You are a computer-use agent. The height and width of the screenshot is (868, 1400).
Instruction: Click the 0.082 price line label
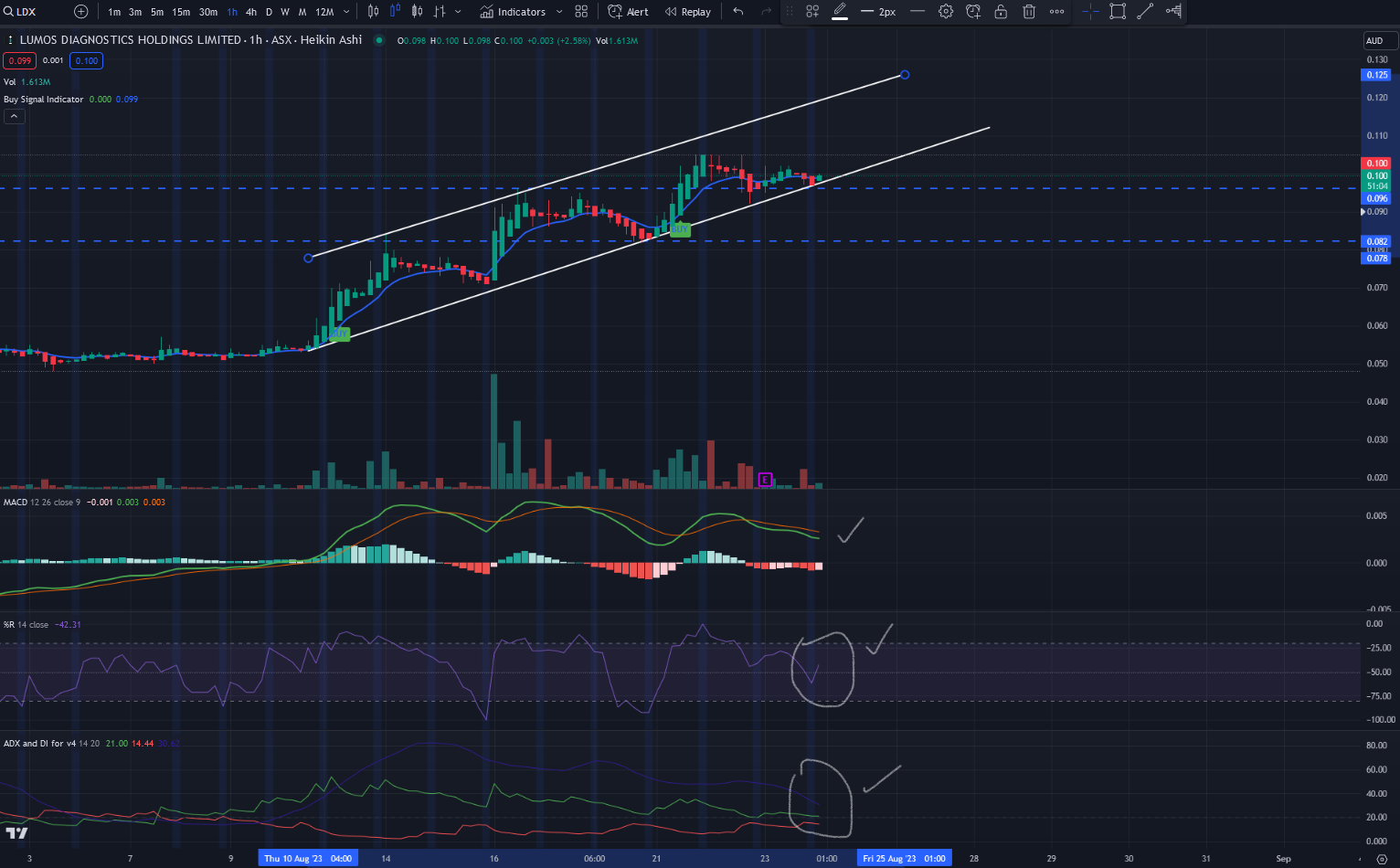(x=1376, y=241)
